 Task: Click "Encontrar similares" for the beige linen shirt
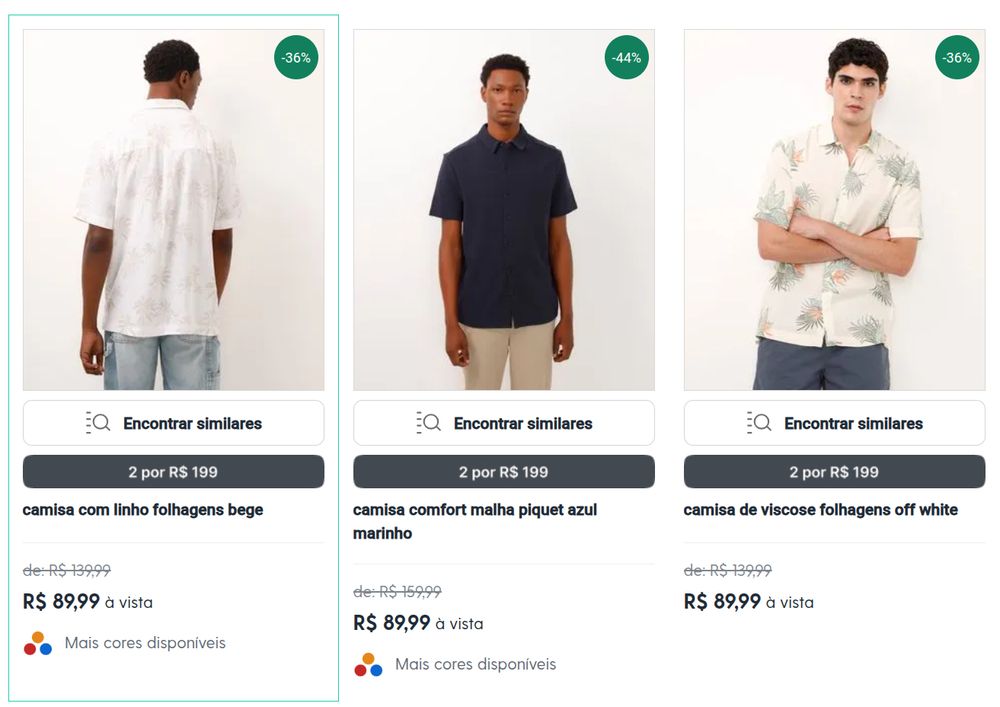172,422
